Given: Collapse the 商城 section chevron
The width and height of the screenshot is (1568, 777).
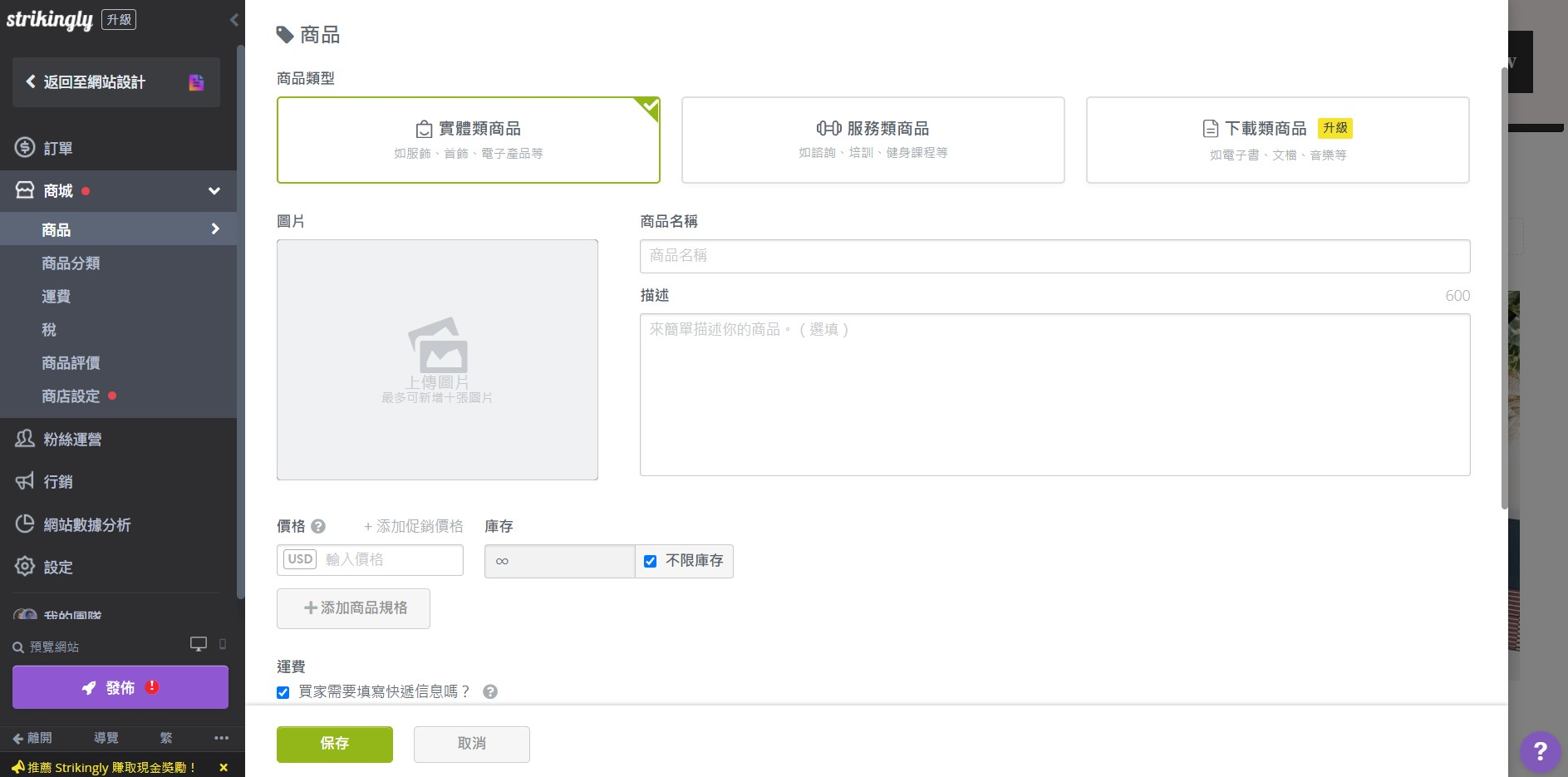Looking at the screenshot, I should 214,190.
